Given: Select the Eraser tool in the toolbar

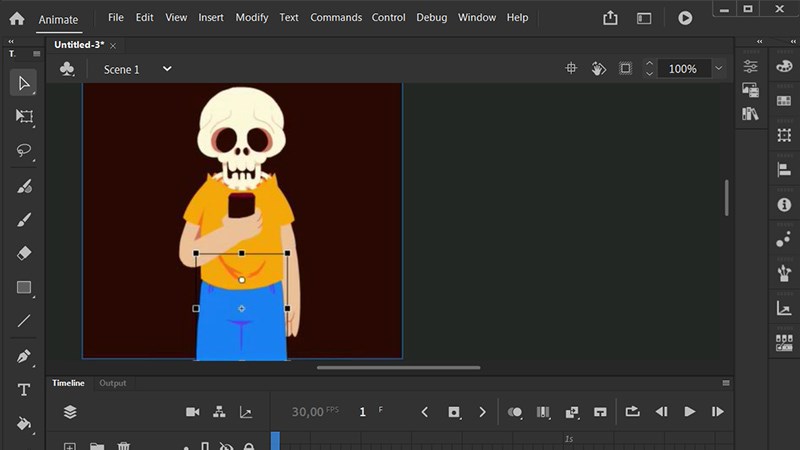Looking at the screenshot, I should 24,253.
